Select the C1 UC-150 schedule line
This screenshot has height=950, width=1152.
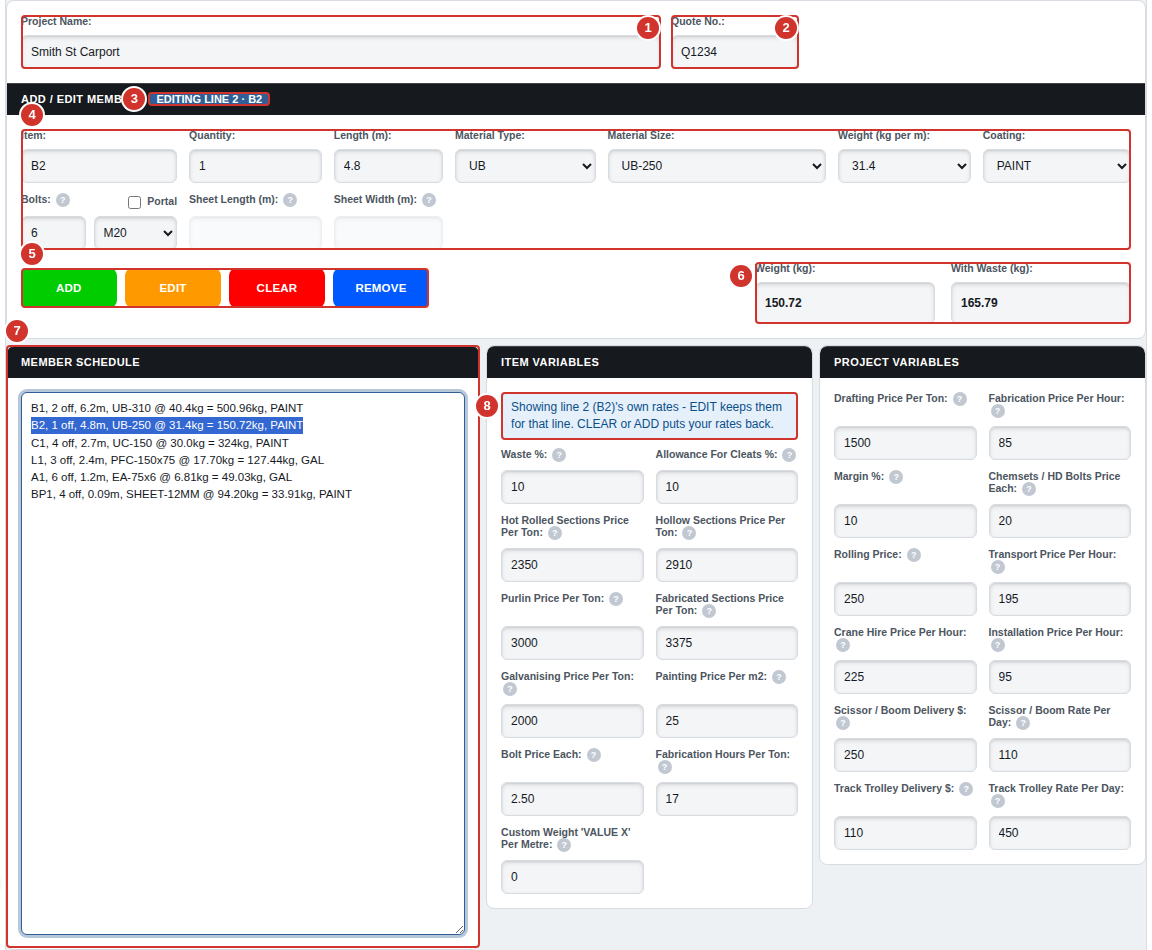159,443
